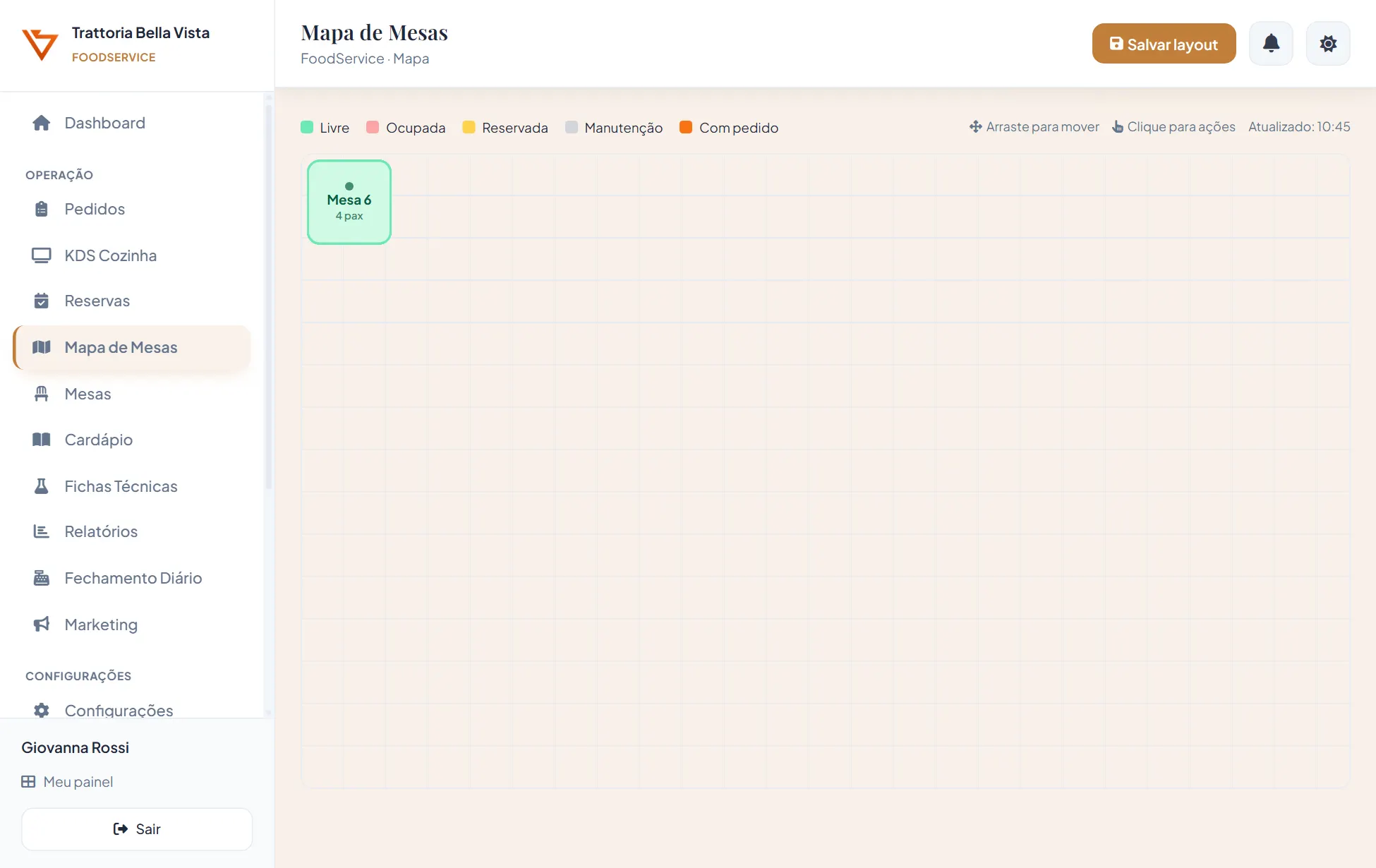Click the OPERAÇÃO section heading
Screen dimensions: 1376x868
(59, 175)
